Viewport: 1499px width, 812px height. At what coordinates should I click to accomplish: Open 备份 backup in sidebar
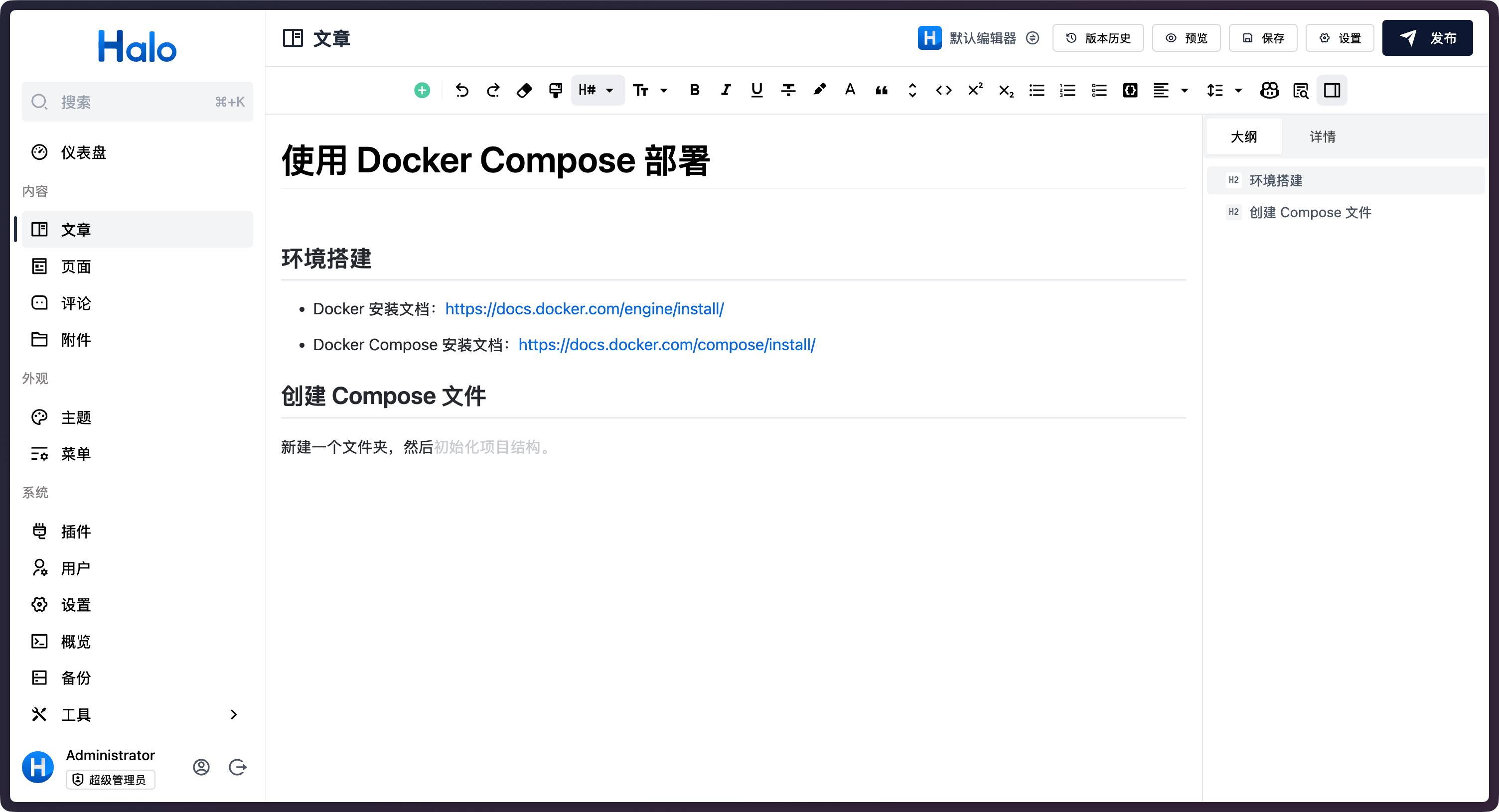pyautogui.click(x=138, y=677)
